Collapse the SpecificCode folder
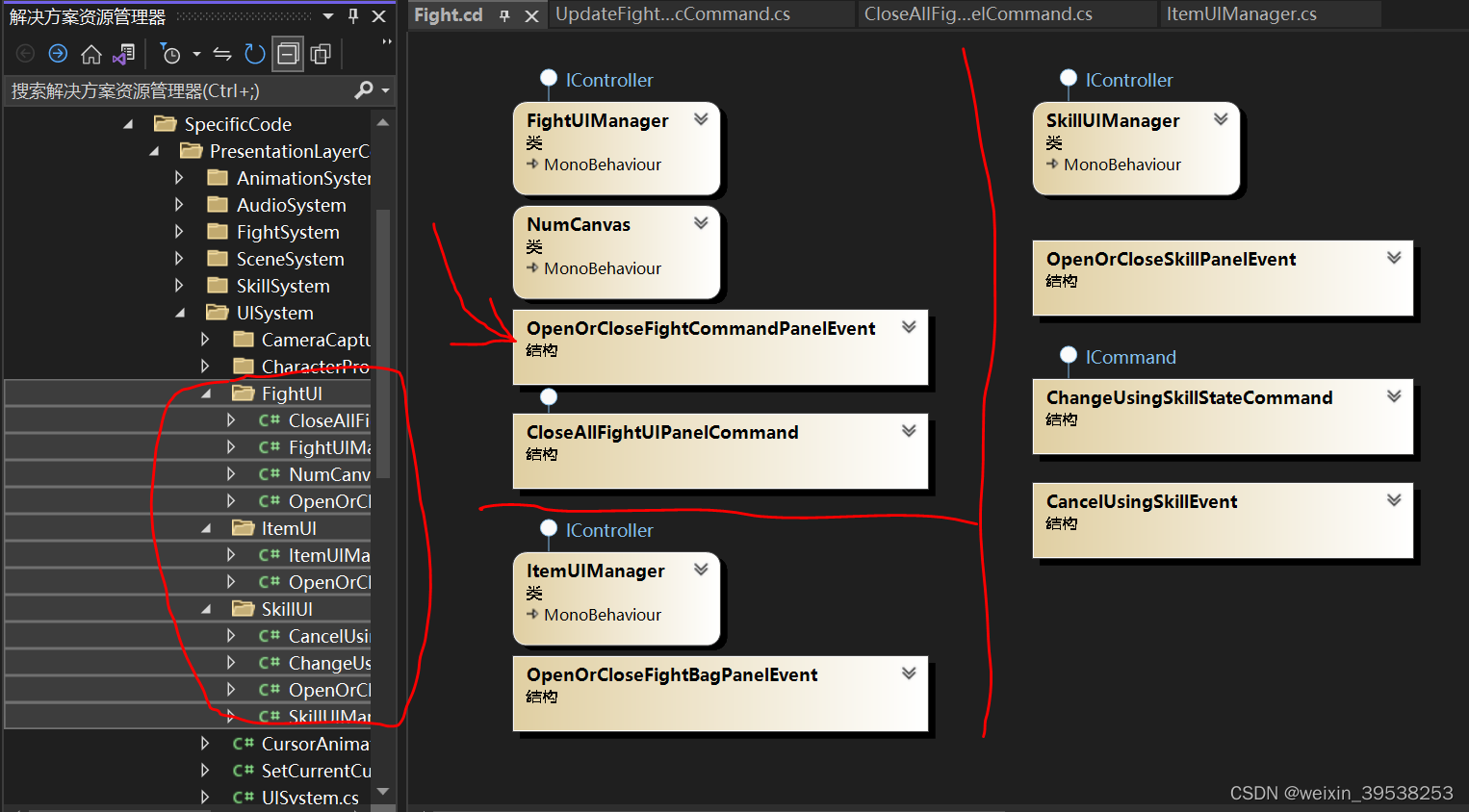The image size is (1469, 812). [128, 124]
